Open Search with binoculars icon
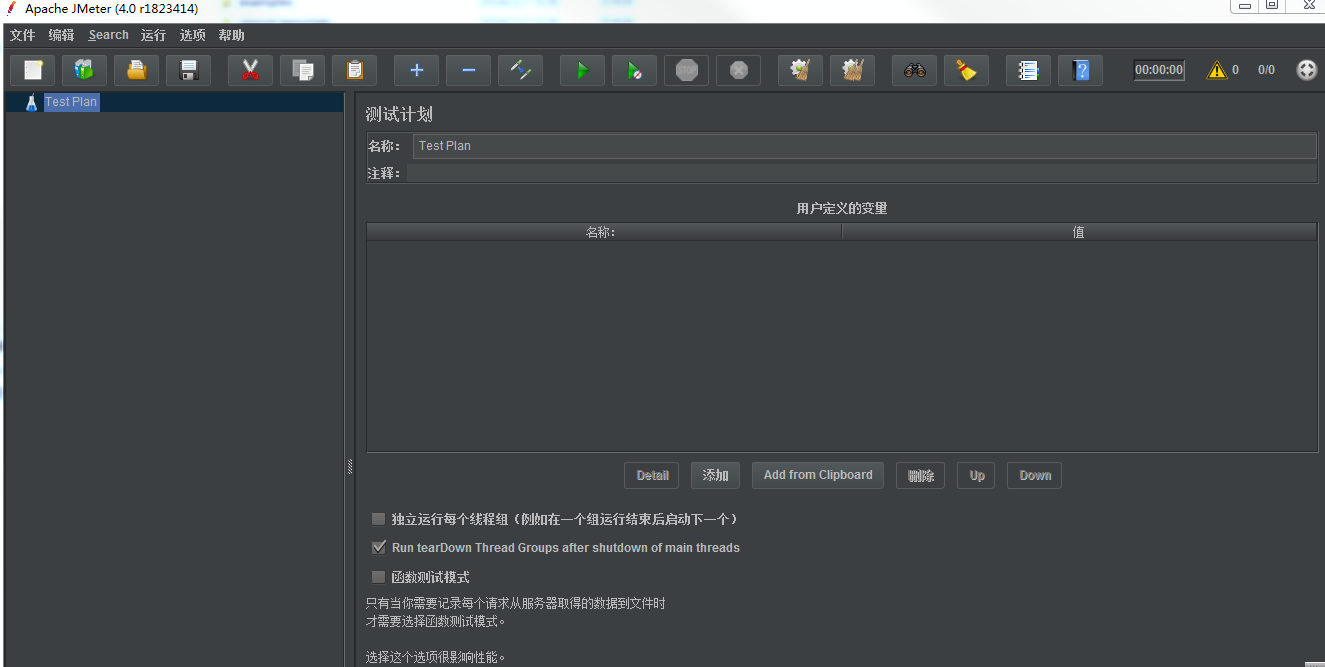 [x=915, y=70]
